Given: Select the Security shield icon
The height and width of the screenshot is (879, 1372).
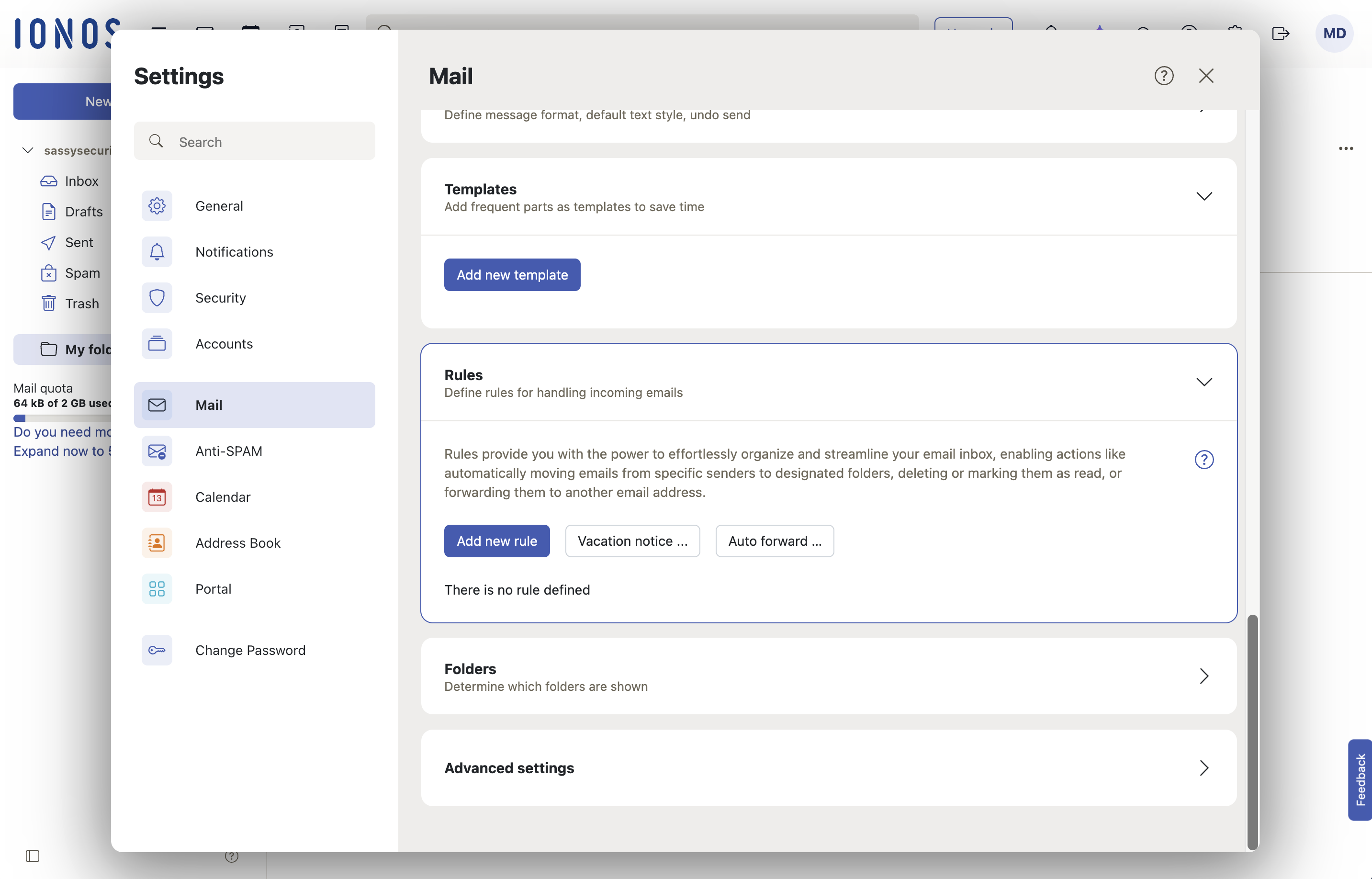Looking at the screenshot, I should 157,297.
